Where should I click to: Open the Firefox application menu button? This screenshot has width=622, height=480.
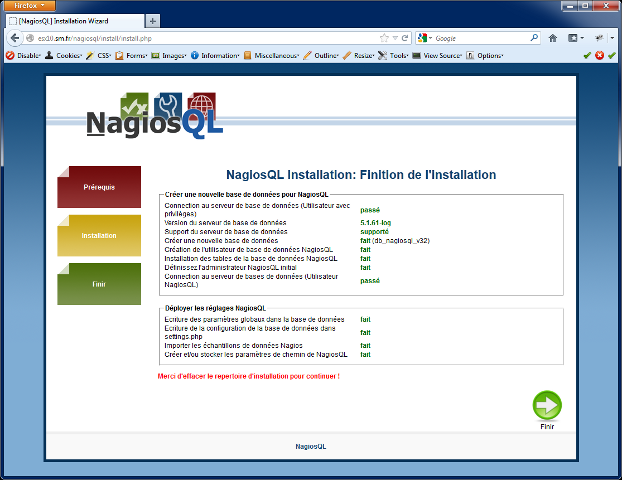[x=29, y=5]
